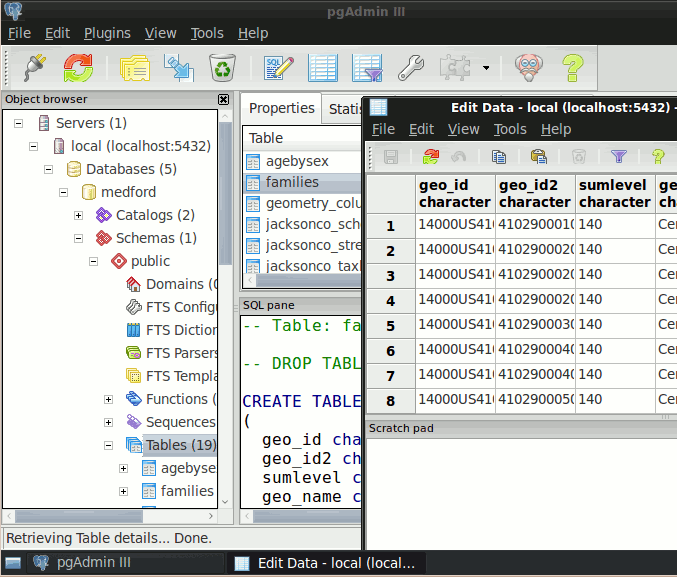Image resolution: width=677 pixels, height=577 pixels.
Task: Collapse the Tables (19) node
Action: coord(108,445)
